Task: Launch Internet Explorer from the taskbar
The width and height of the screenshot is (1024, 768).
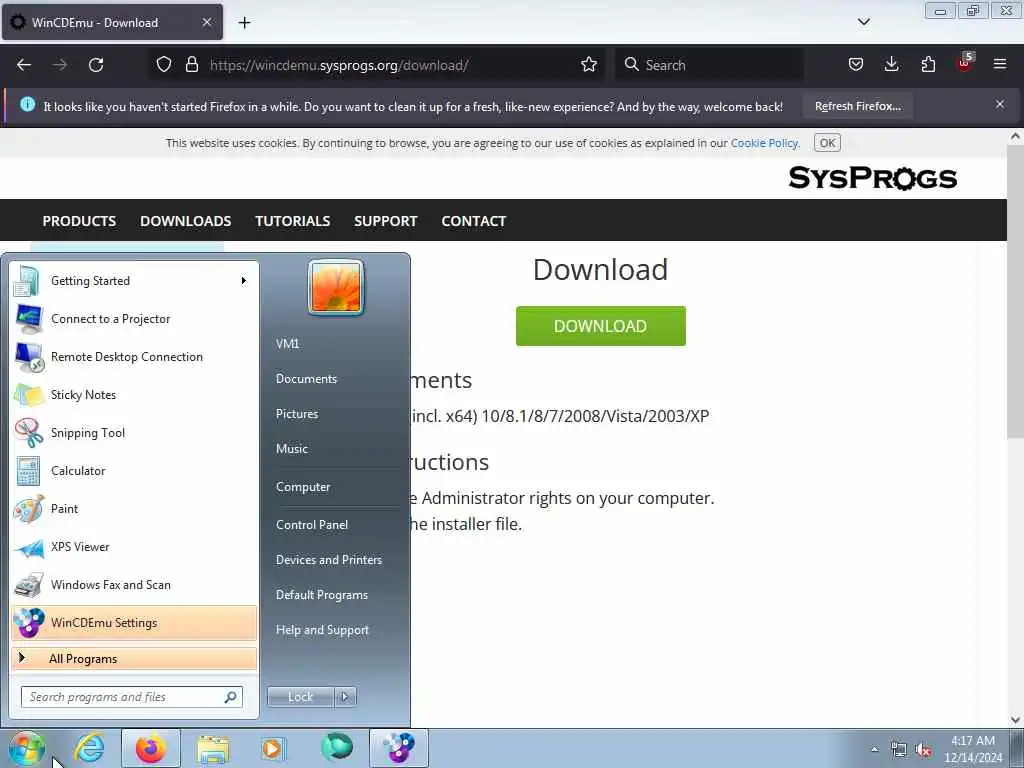Action: click(89, 748)
